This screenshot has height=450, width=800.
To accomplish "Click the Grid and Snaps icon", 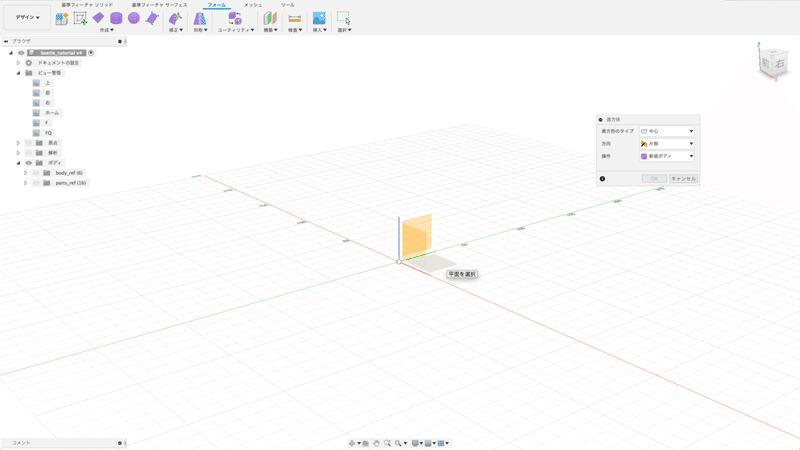I will point(428,443).
